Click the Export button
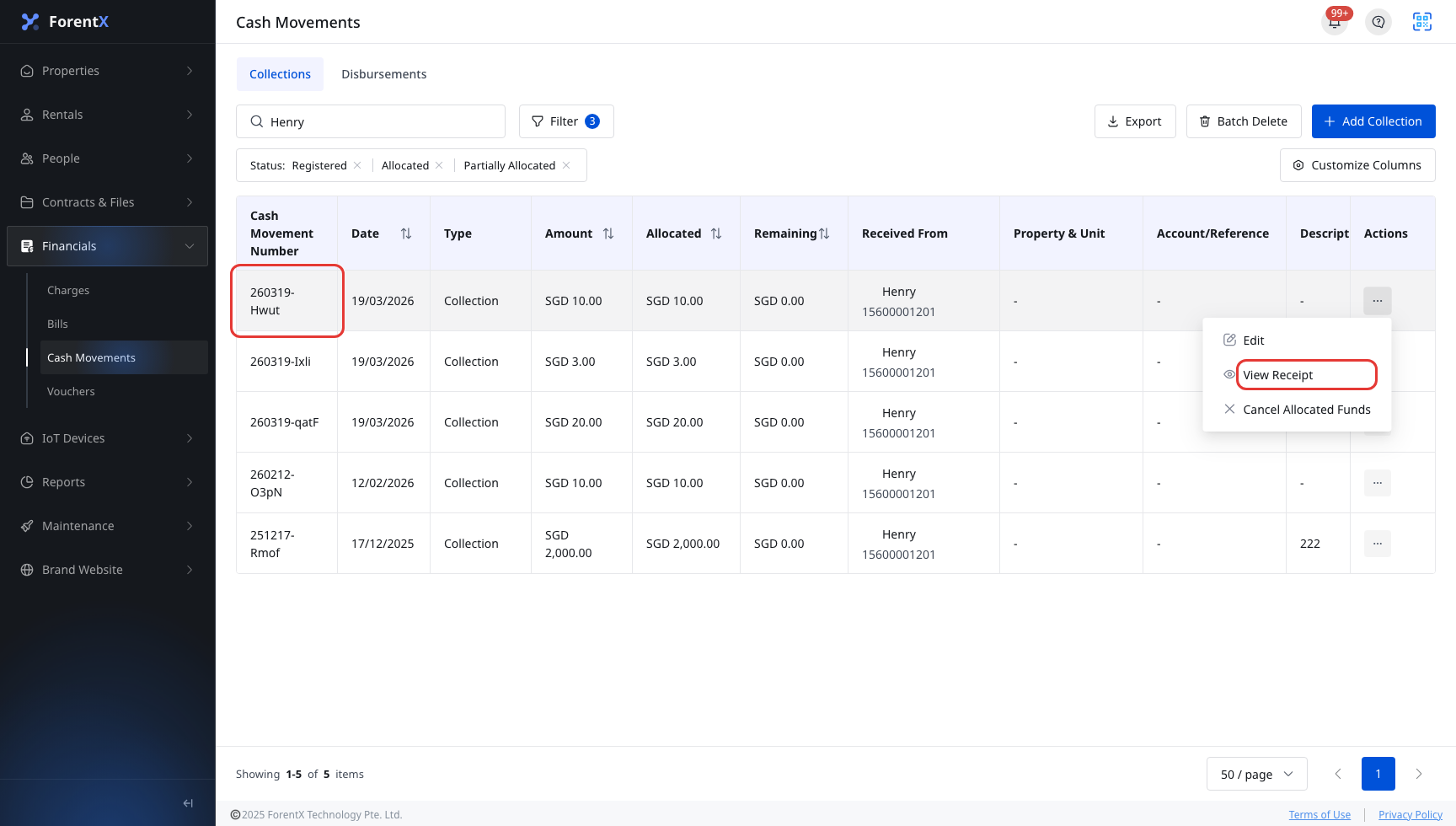The width and height of the screenshot is (1456, 826). pos(1135,121)
